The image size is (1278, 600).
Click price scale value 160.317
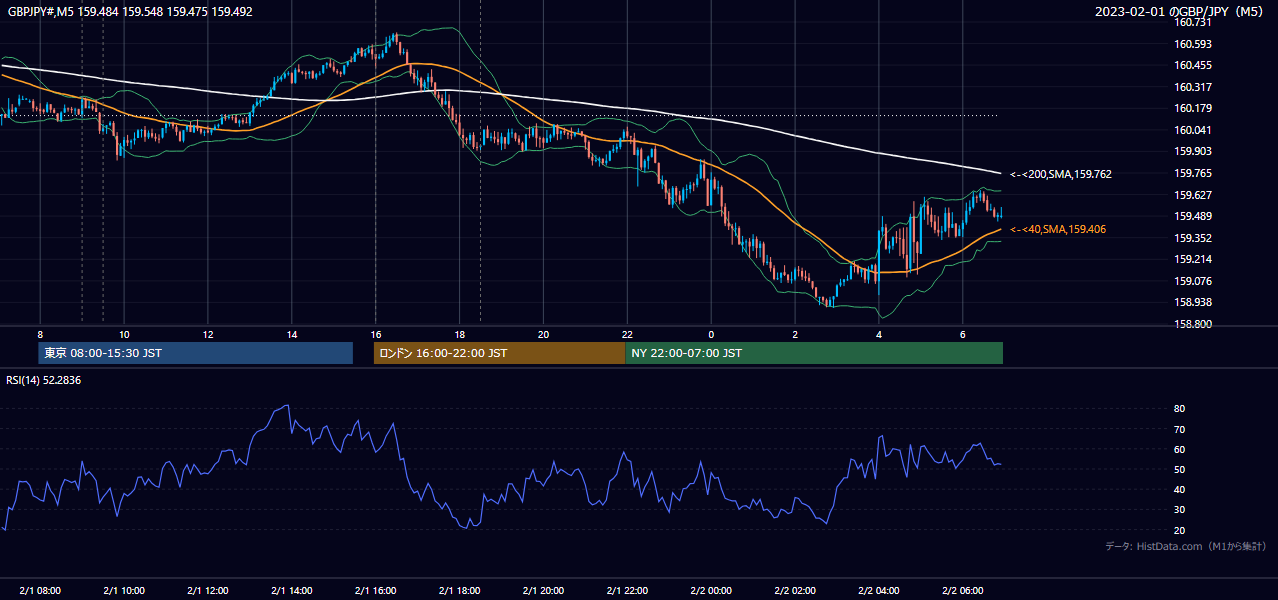[1193, 87]
